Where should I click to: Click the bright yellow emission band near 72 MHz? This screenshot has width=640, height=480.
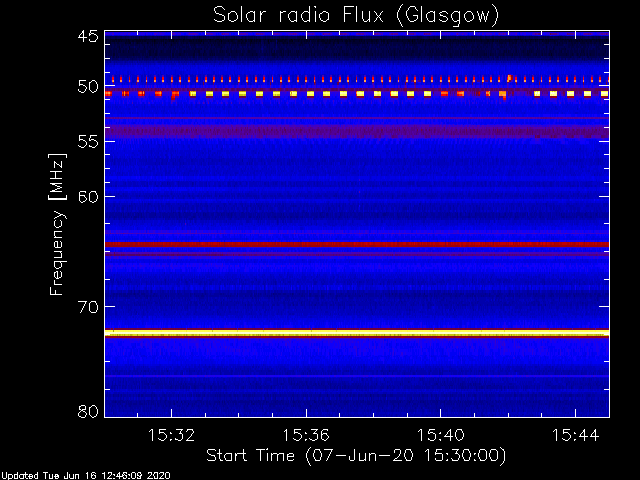point(357,333)
